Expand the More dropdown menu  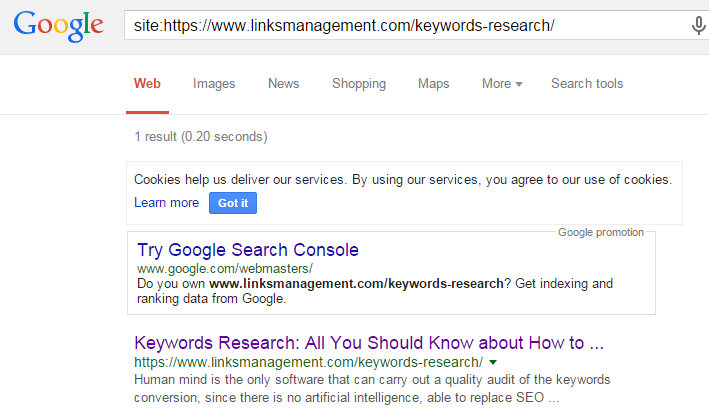point(502,84)
